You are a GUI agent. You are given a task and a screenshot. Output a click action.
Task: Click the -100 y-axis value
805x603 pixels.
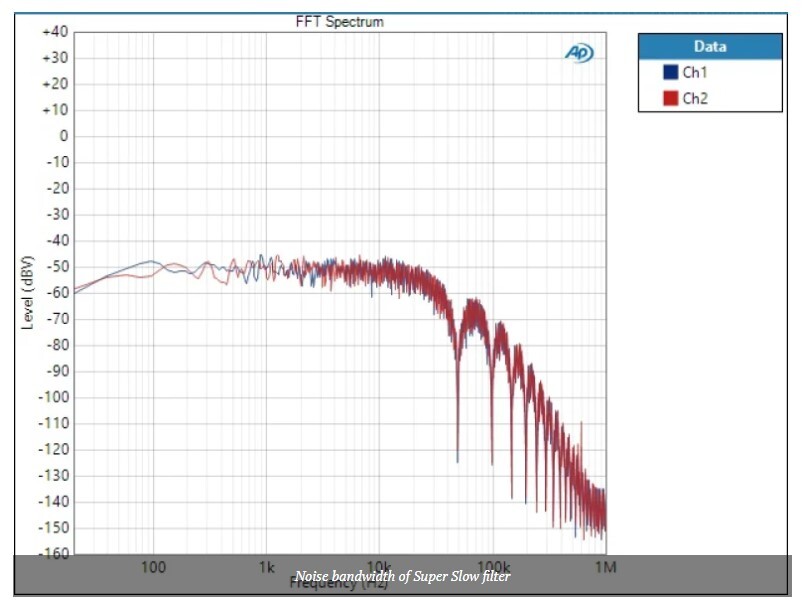[53, 397]
